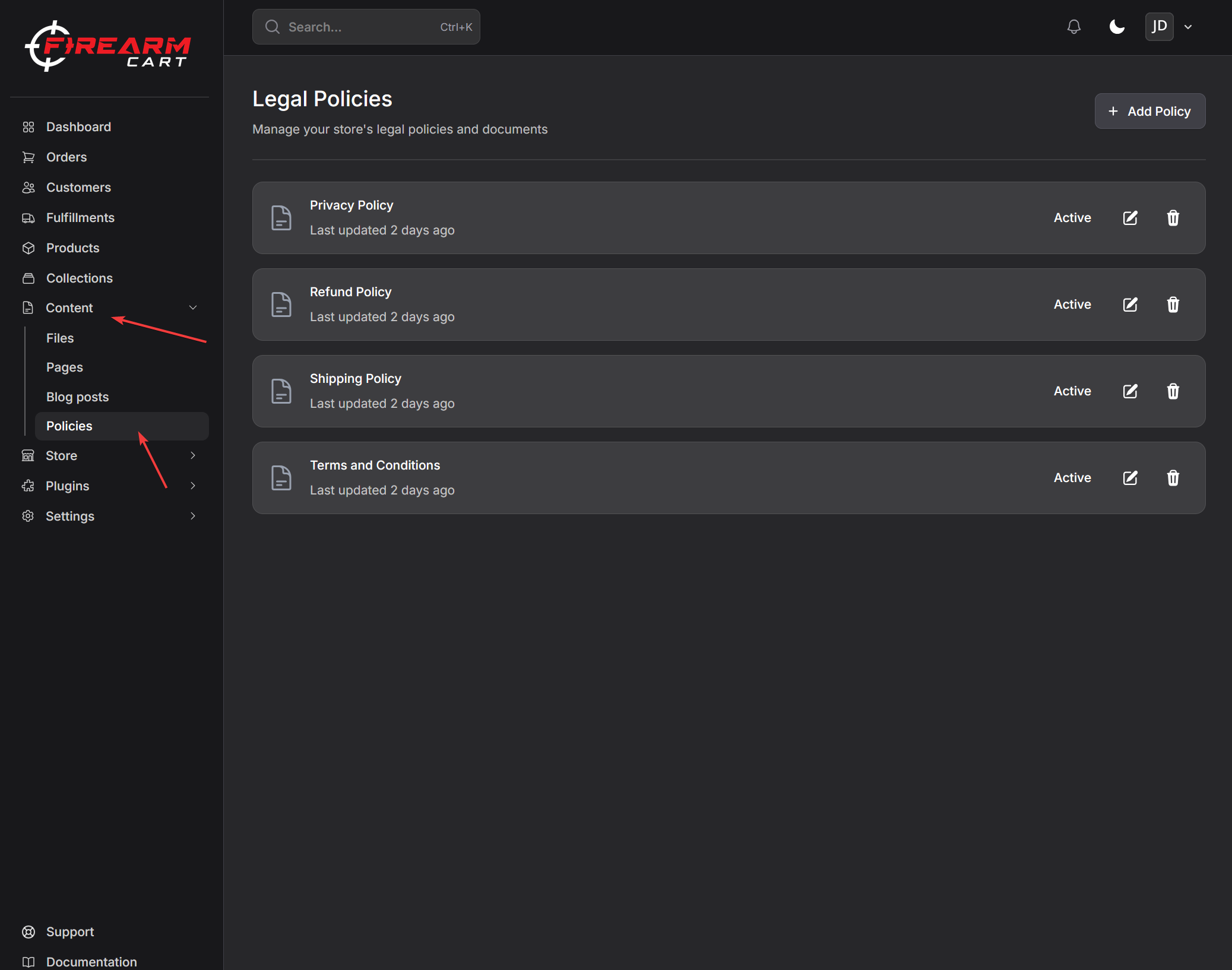The image size is (1232, 970).
Task: Click the Content document icon
Action: coord(28,308)
